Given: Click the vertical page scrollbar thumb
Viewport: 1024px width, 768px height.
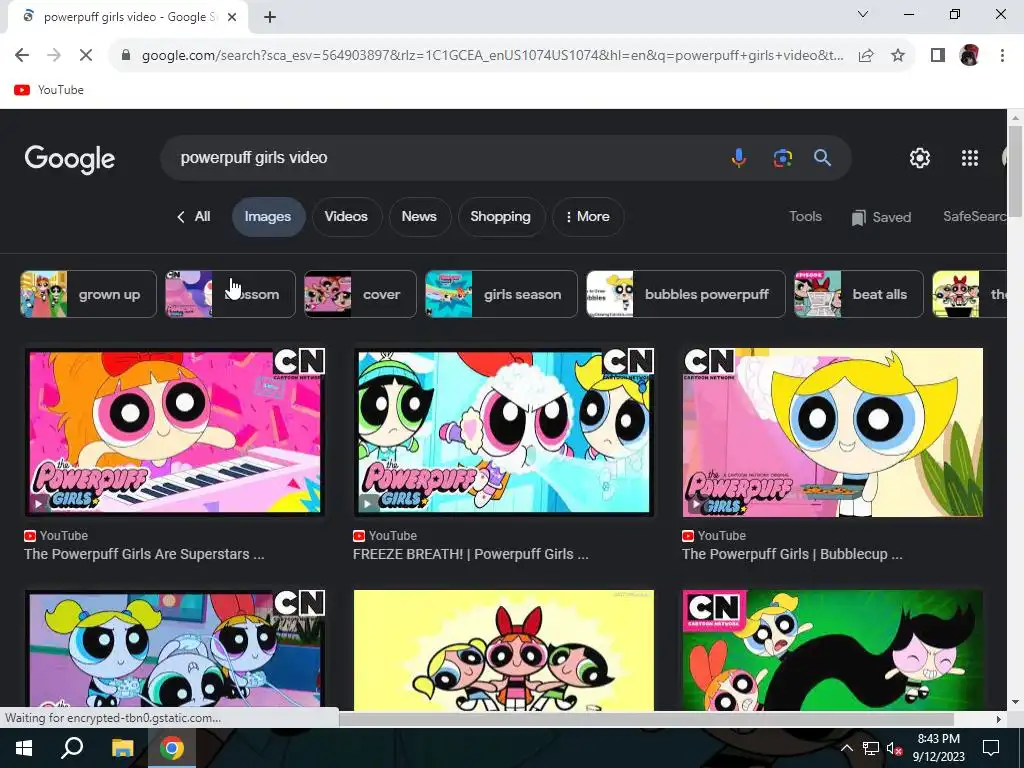Looking at the screenshot, I should 1015,171.
